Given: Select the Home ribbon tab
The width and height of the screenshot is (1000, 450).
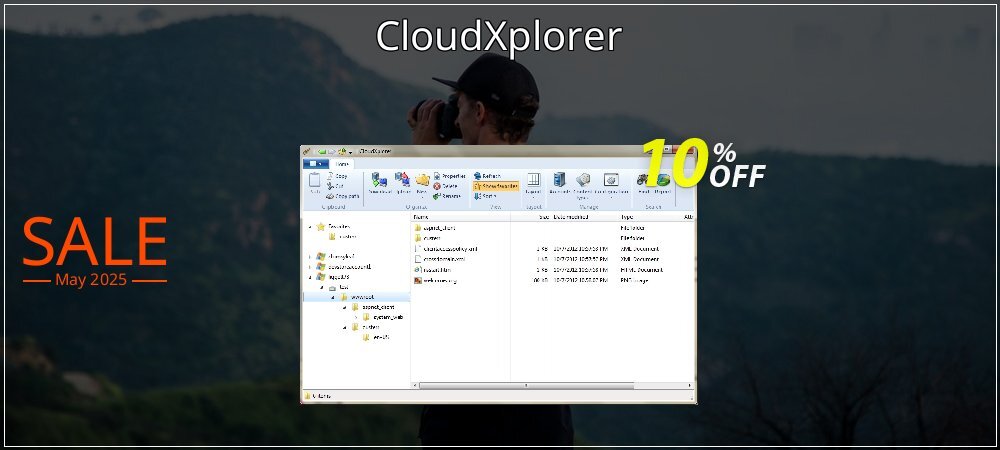Looking at the screenshot, I should click(342, 164).
